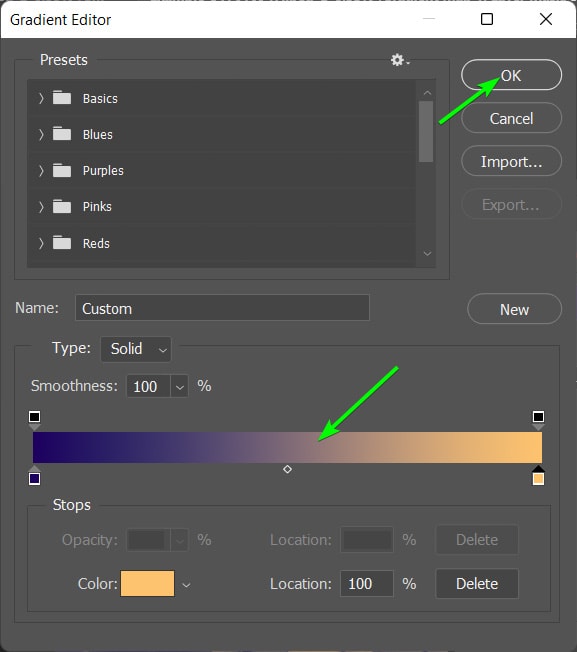The image size is (577, 652).
Task: Open the Smoothness percentage dropdown
Action: [x=179, y=386]
